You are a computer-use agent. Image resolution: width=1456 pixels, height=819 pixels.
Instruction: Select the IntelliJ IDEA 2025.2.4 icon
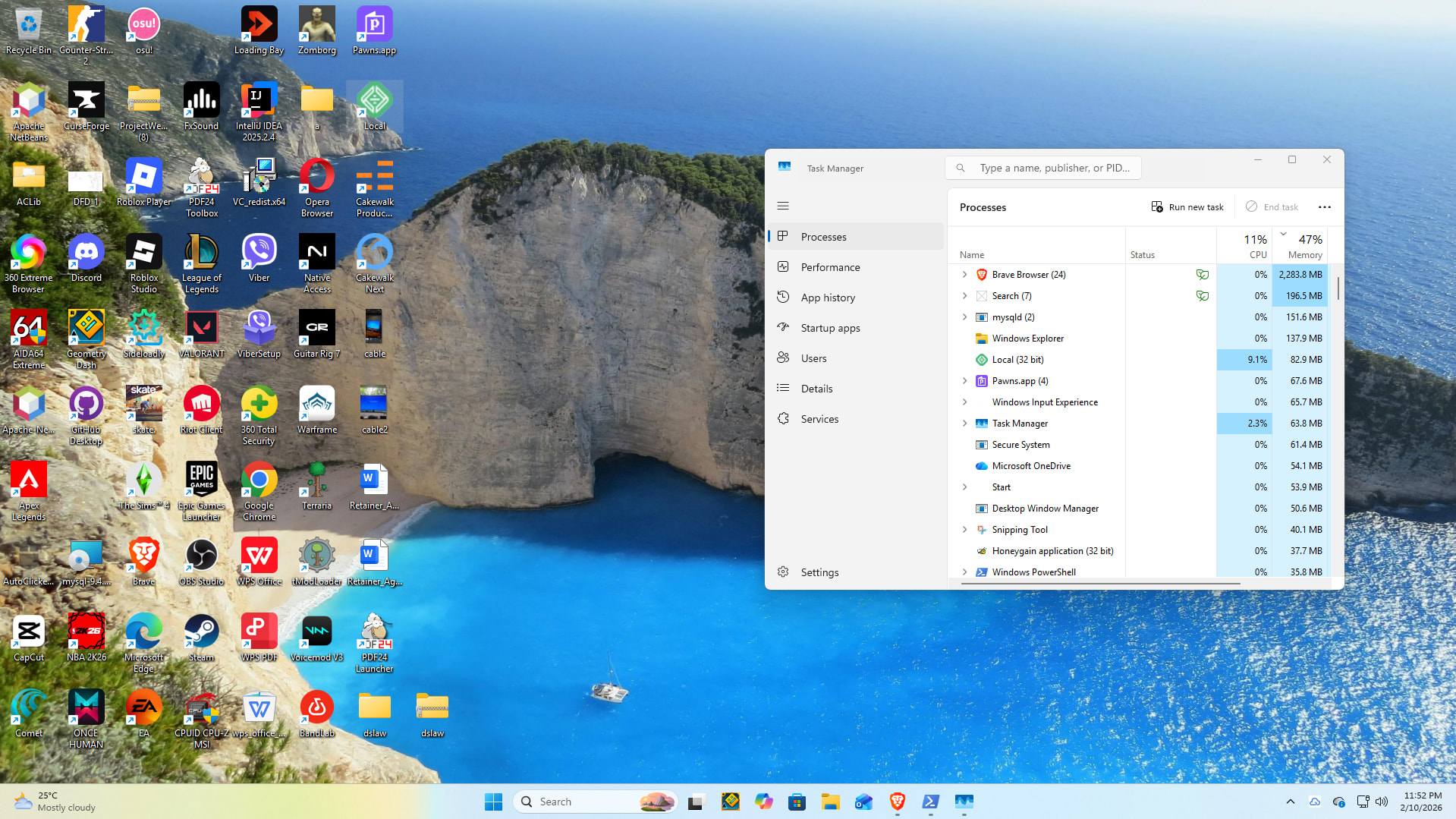click(x=259, y=112)
